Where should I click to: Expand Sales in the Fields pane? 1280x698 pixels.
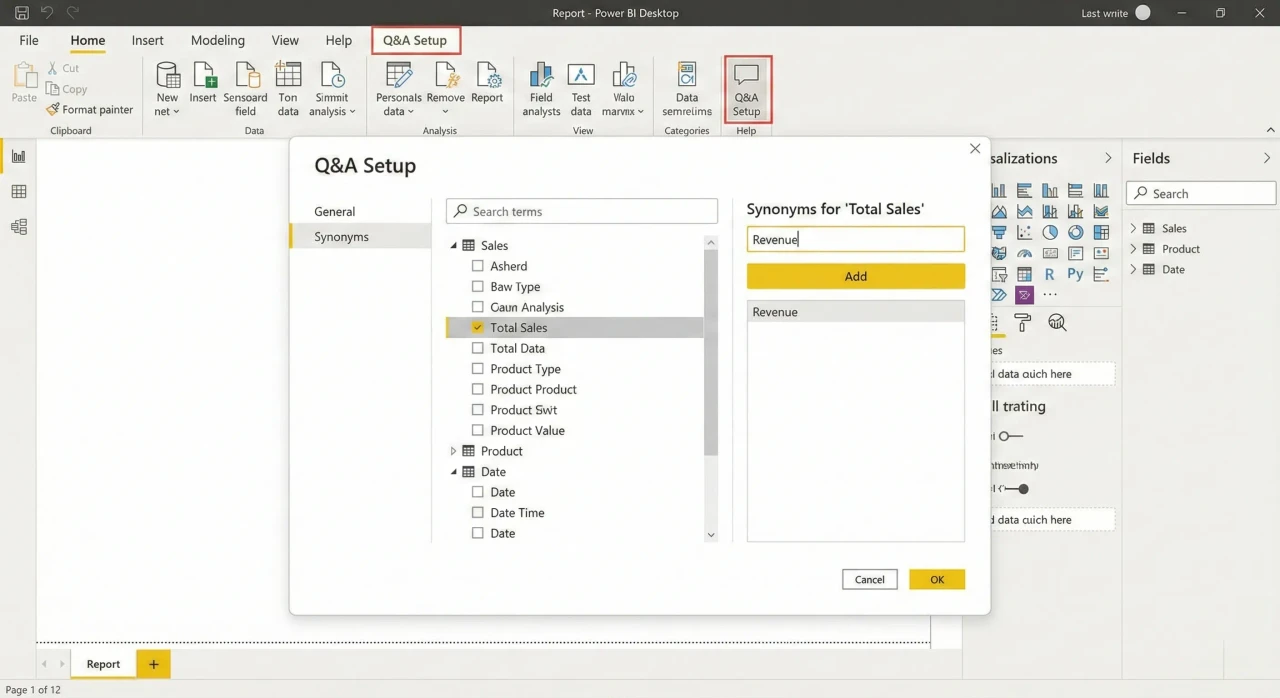pyautogui.click(x=1133, y=228)
